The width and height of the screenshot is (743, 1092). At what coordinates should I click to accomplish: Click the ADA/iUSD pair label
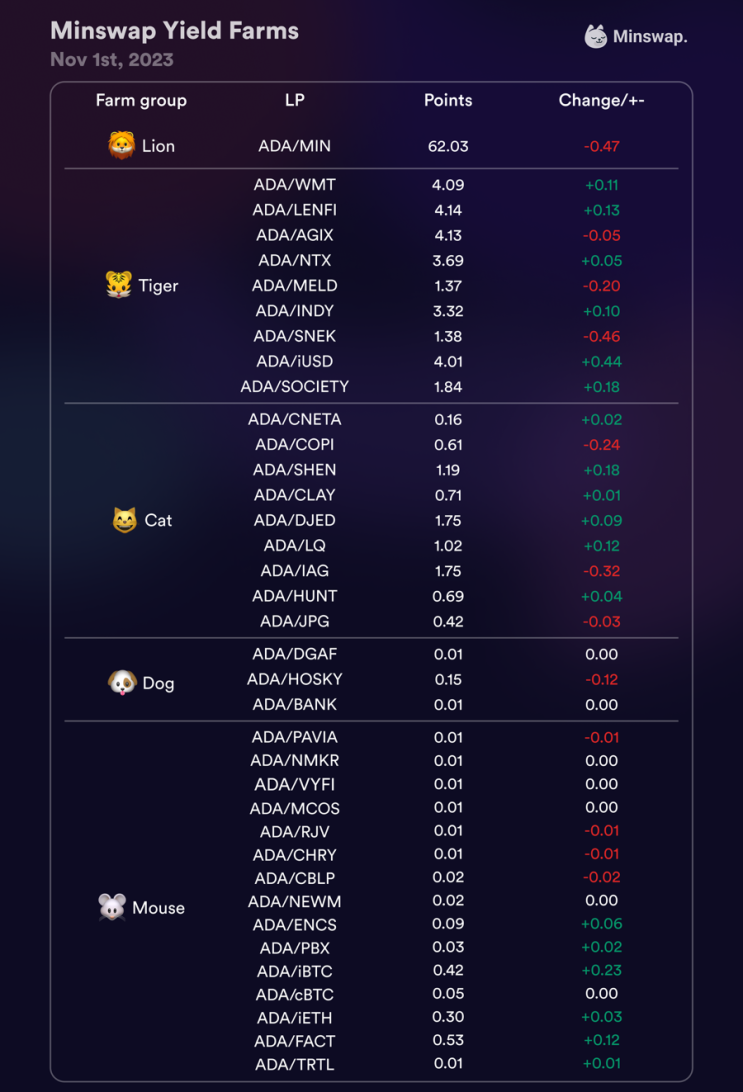tap(294, 361)
